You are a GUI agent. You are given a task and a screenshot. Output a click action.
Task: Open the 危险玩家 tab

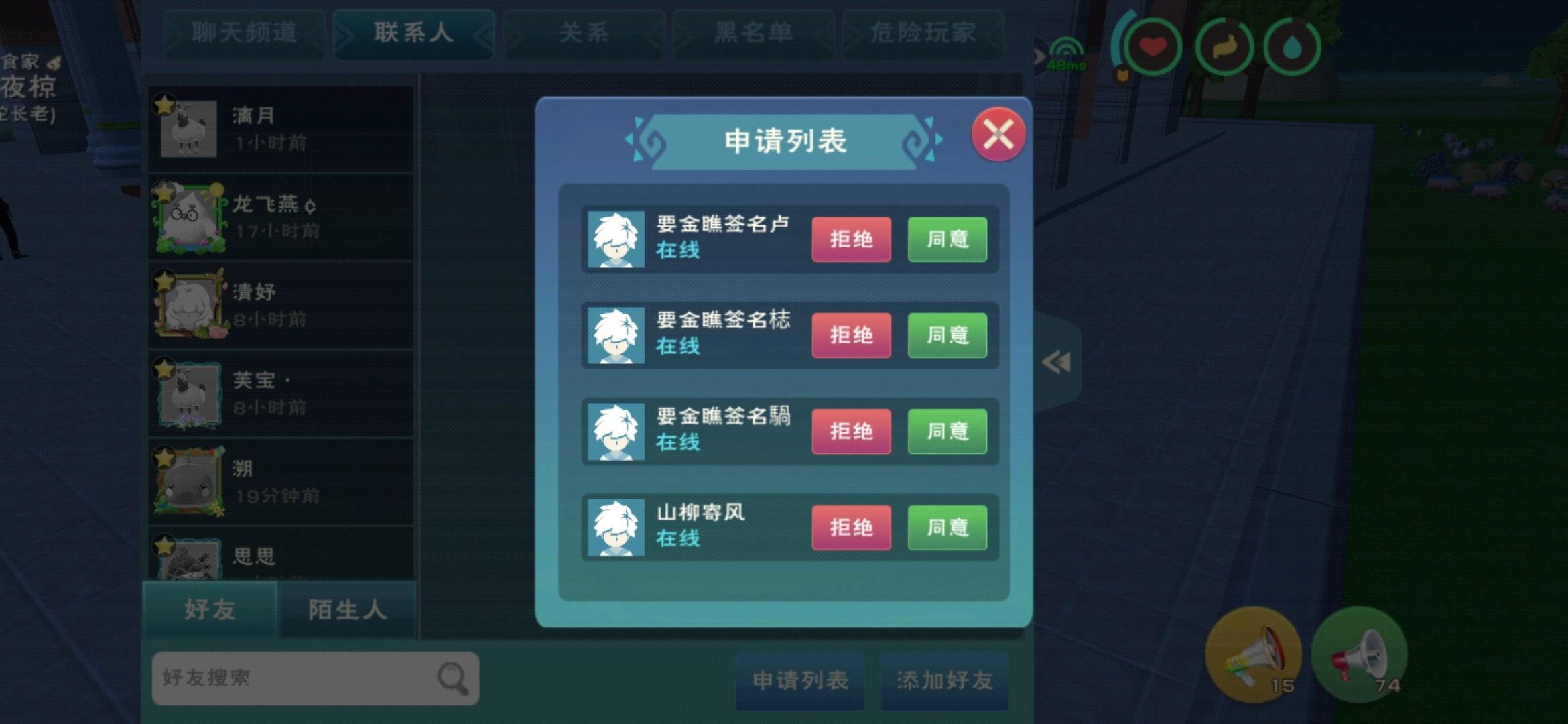pyautogui.click(x=923, y=33)
